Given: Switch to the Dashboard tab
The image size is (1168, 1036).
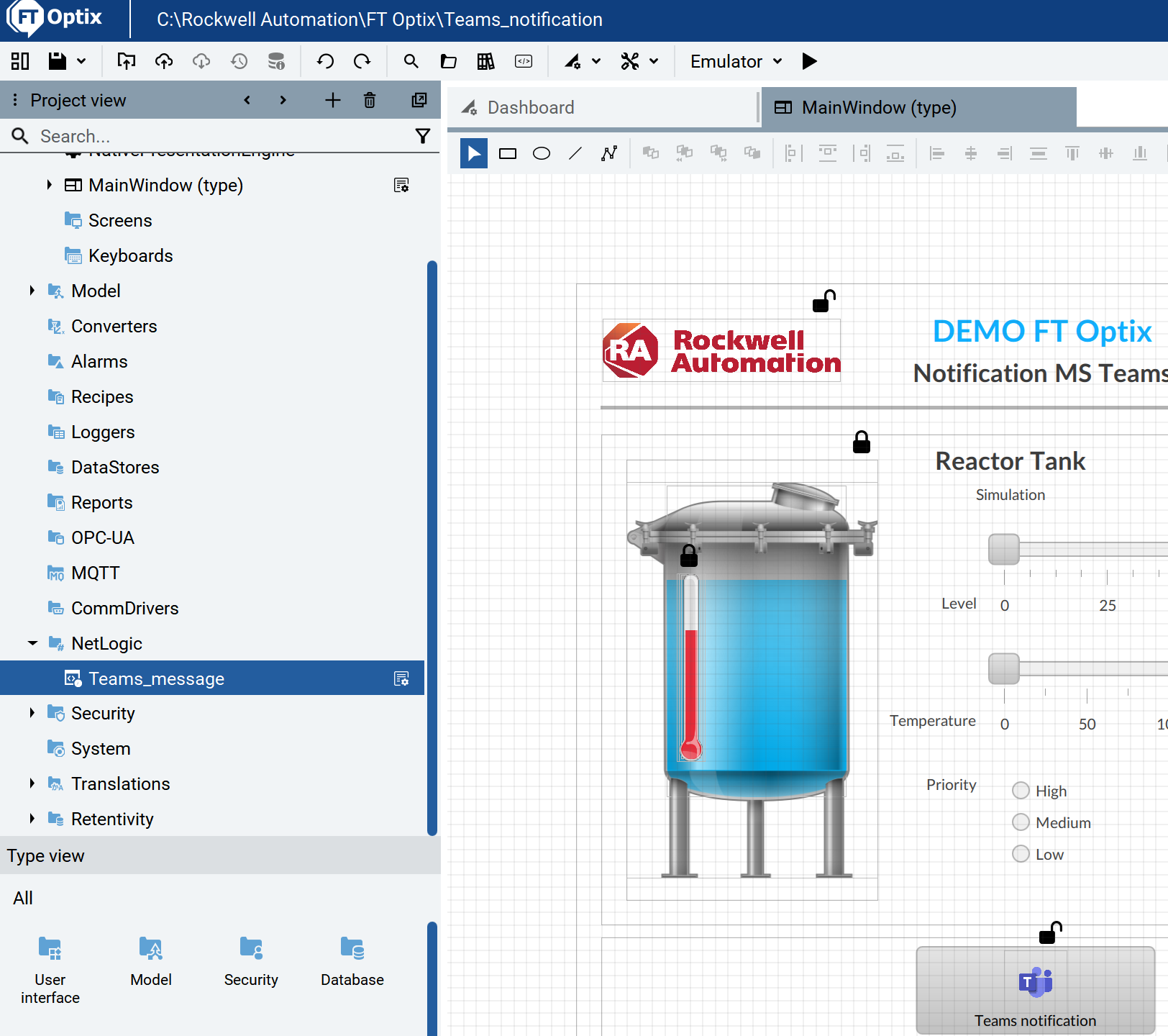Looking at the screenshot, I should pyautogui.click(x=602, y=107).
